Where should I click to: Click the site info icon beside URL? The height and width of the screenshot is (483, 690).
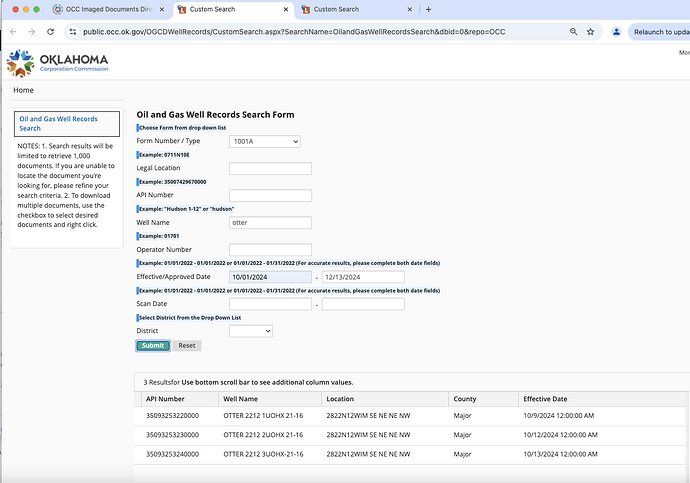(74, 32)
